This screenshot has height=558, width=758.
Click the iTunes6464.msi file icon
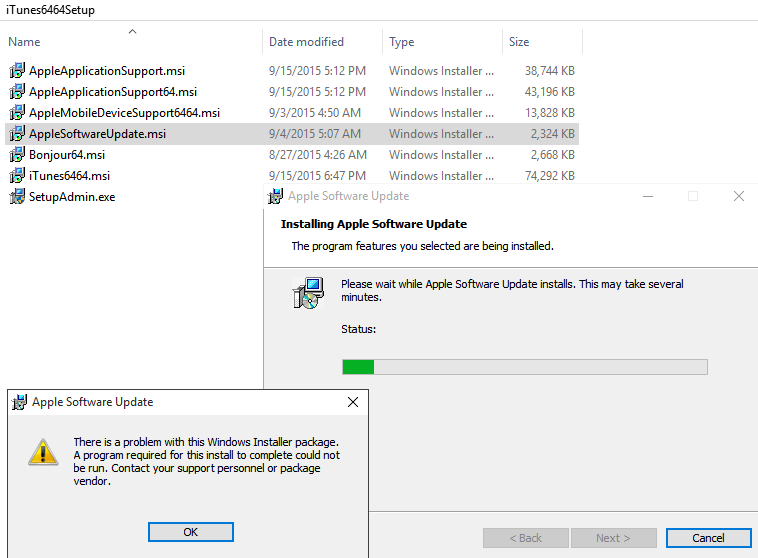[x=17, y=176]
